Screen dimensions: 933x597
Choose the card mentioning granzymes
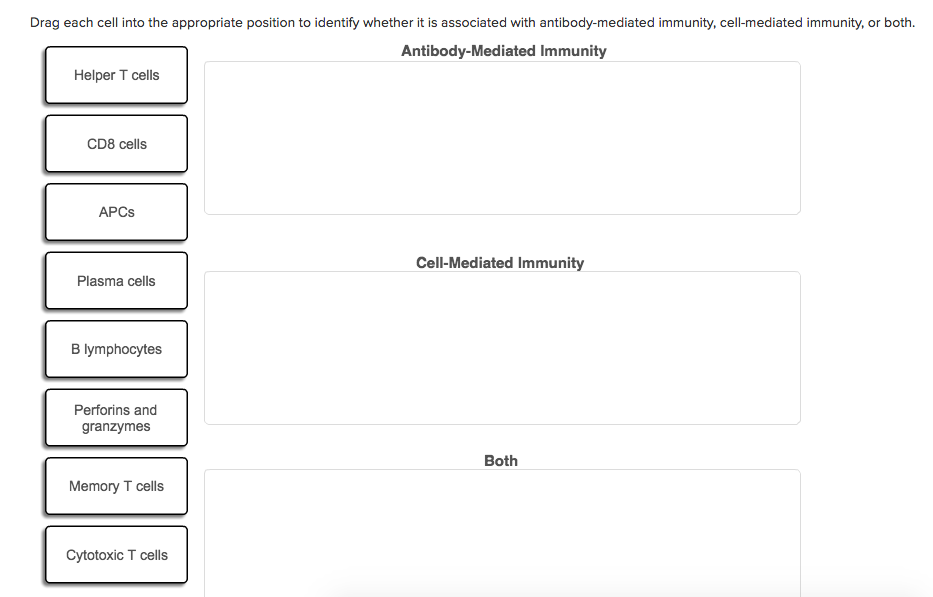click(x=116, y=418)
